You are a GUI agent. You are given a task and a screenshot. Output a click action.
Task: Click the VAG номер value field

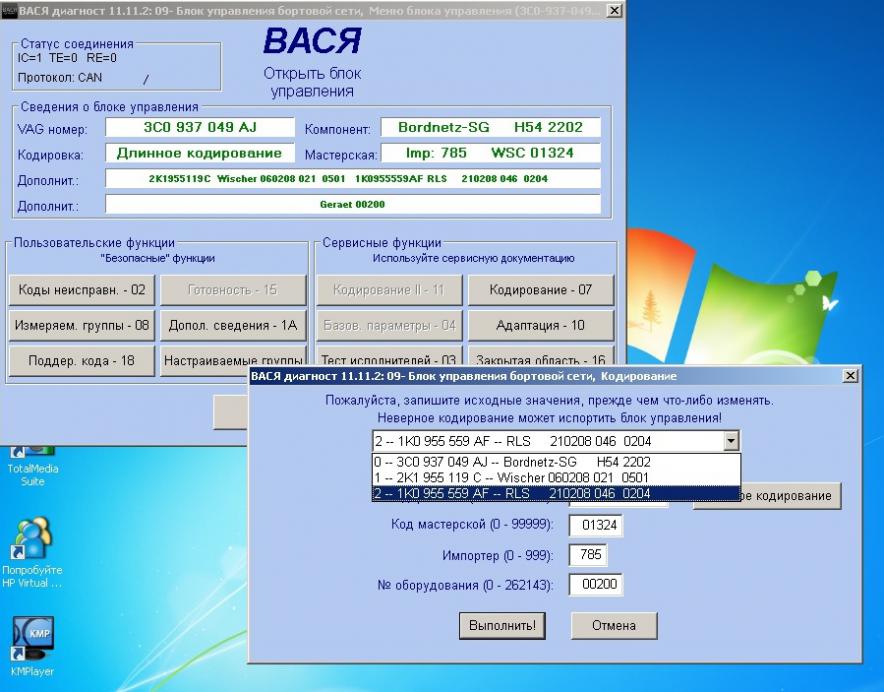tap(200, 127)
